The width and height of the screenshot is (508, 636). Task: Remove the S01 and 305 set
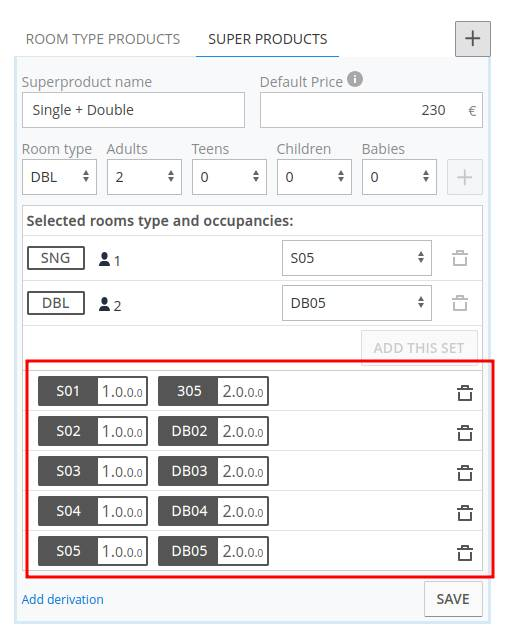465,392
